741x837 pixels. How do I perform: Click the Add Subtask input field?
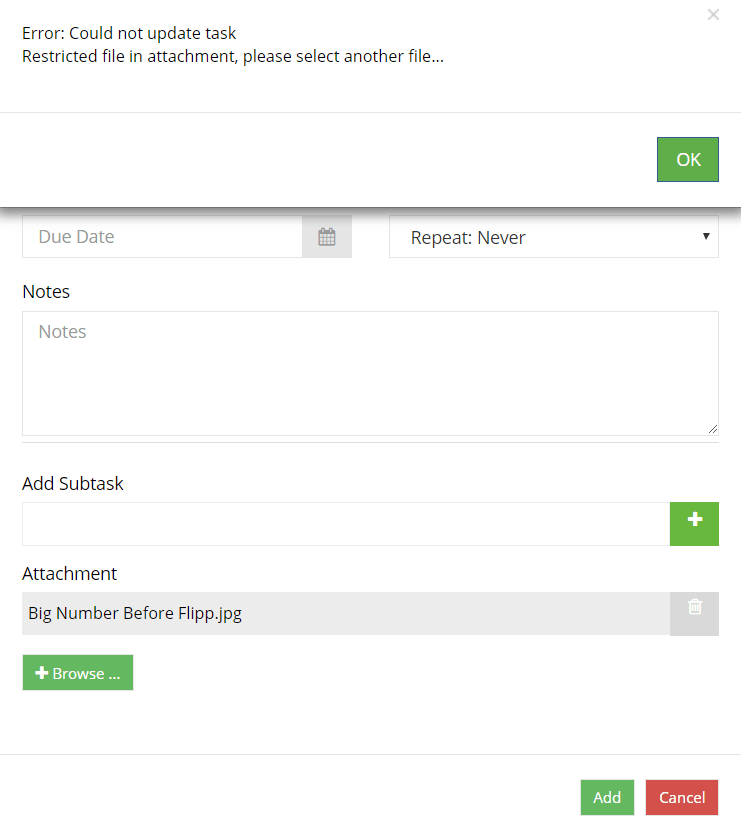tap(346, 524)
